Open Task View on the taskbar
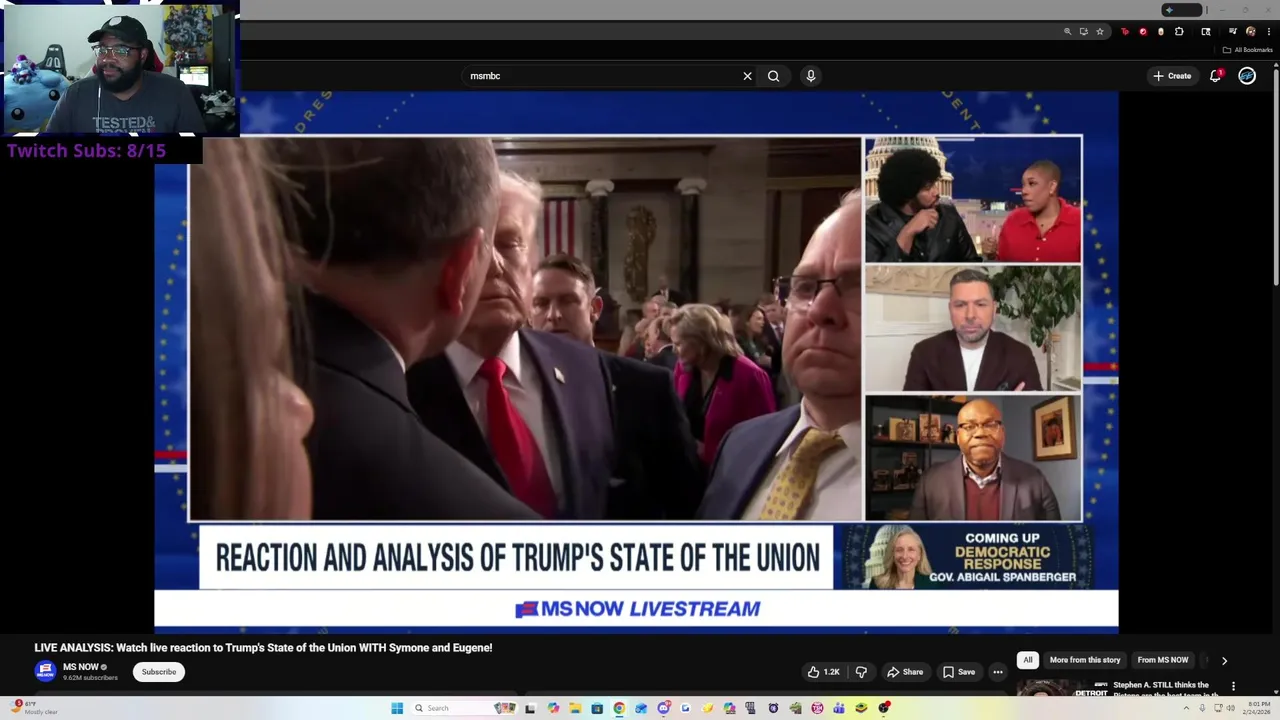This screenshot has width=1280, height=720. 530,708
